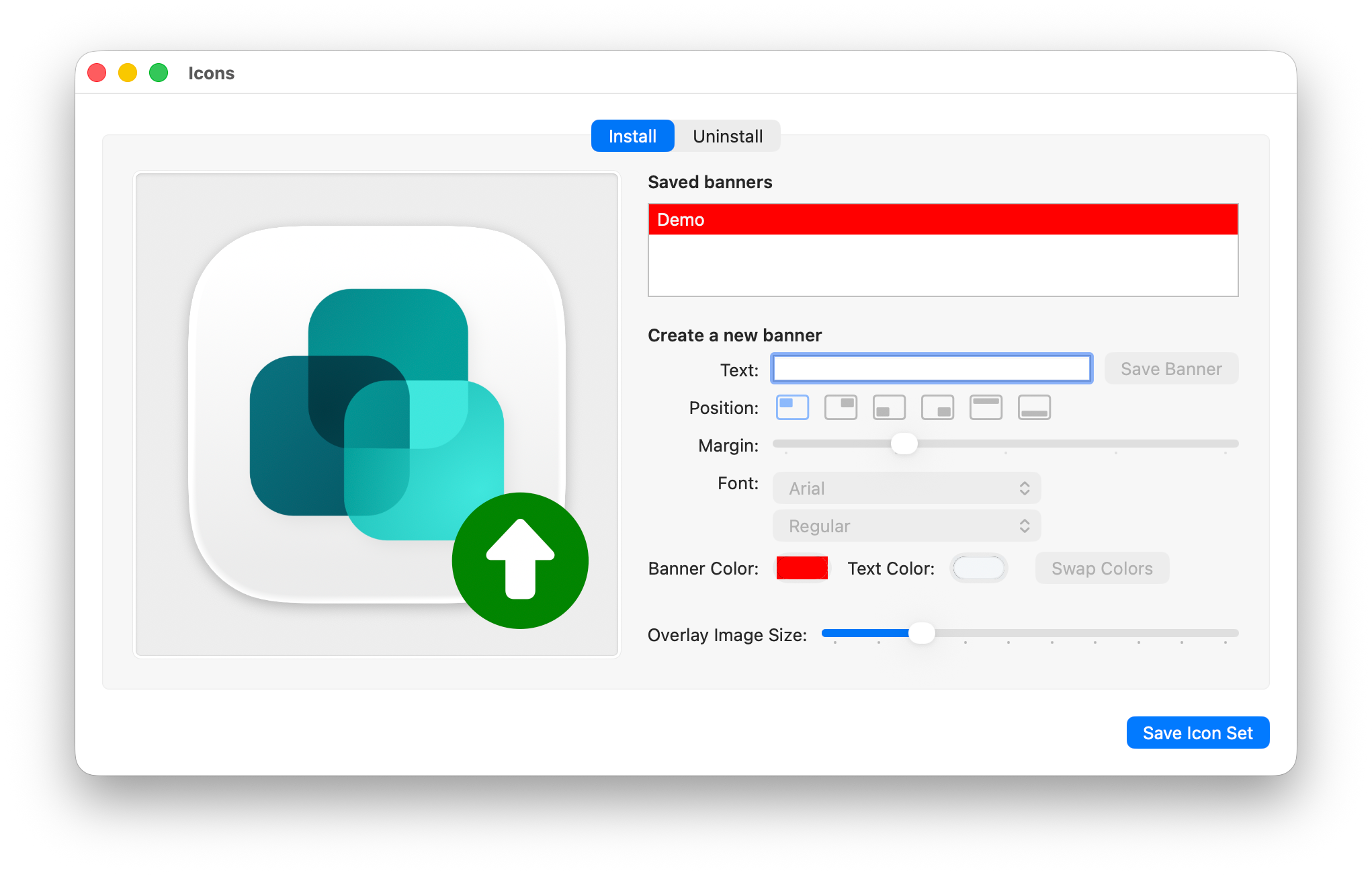Viewport: 1372px width, 875px height.
Task: Select full-width bottom banner position
Action: tap(1034, 407)
